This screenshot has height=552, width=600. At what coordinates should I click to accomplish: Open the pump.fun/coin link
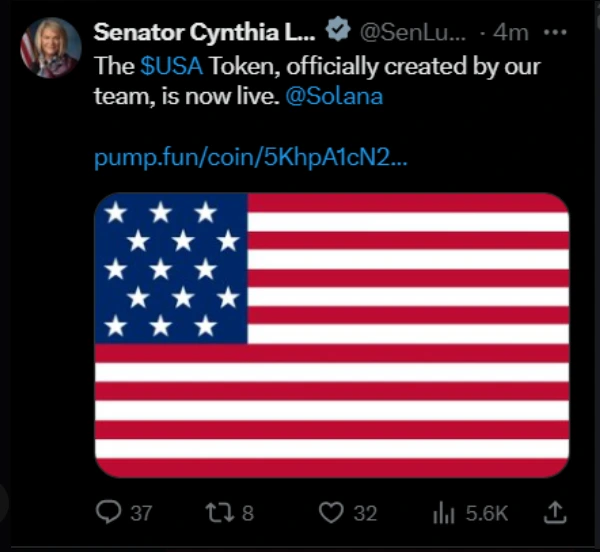point(251,157)
